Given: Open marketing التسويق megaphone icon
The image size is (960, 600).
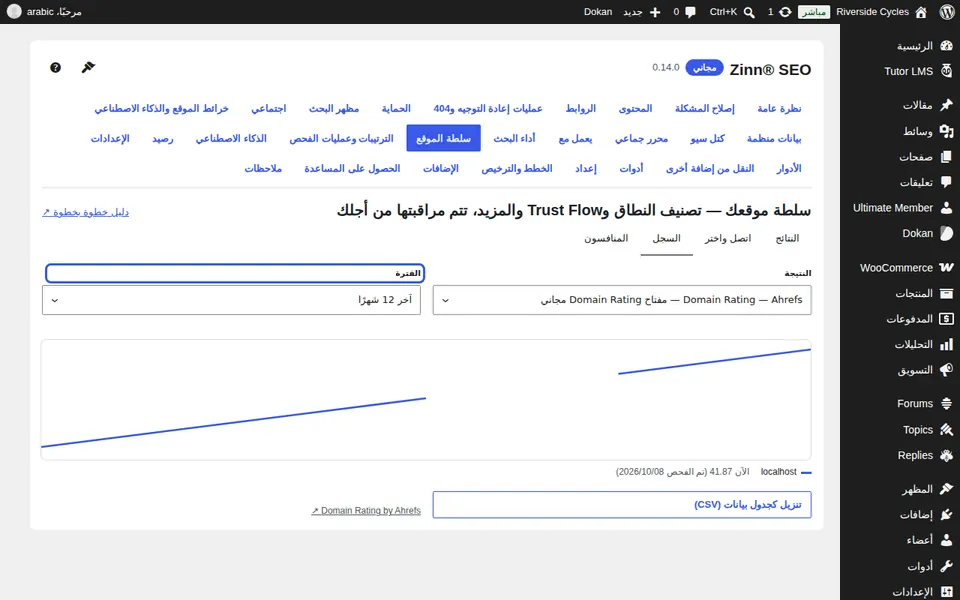Looking at the screenshot, I should pyautogui.click(x=947, y=370).
